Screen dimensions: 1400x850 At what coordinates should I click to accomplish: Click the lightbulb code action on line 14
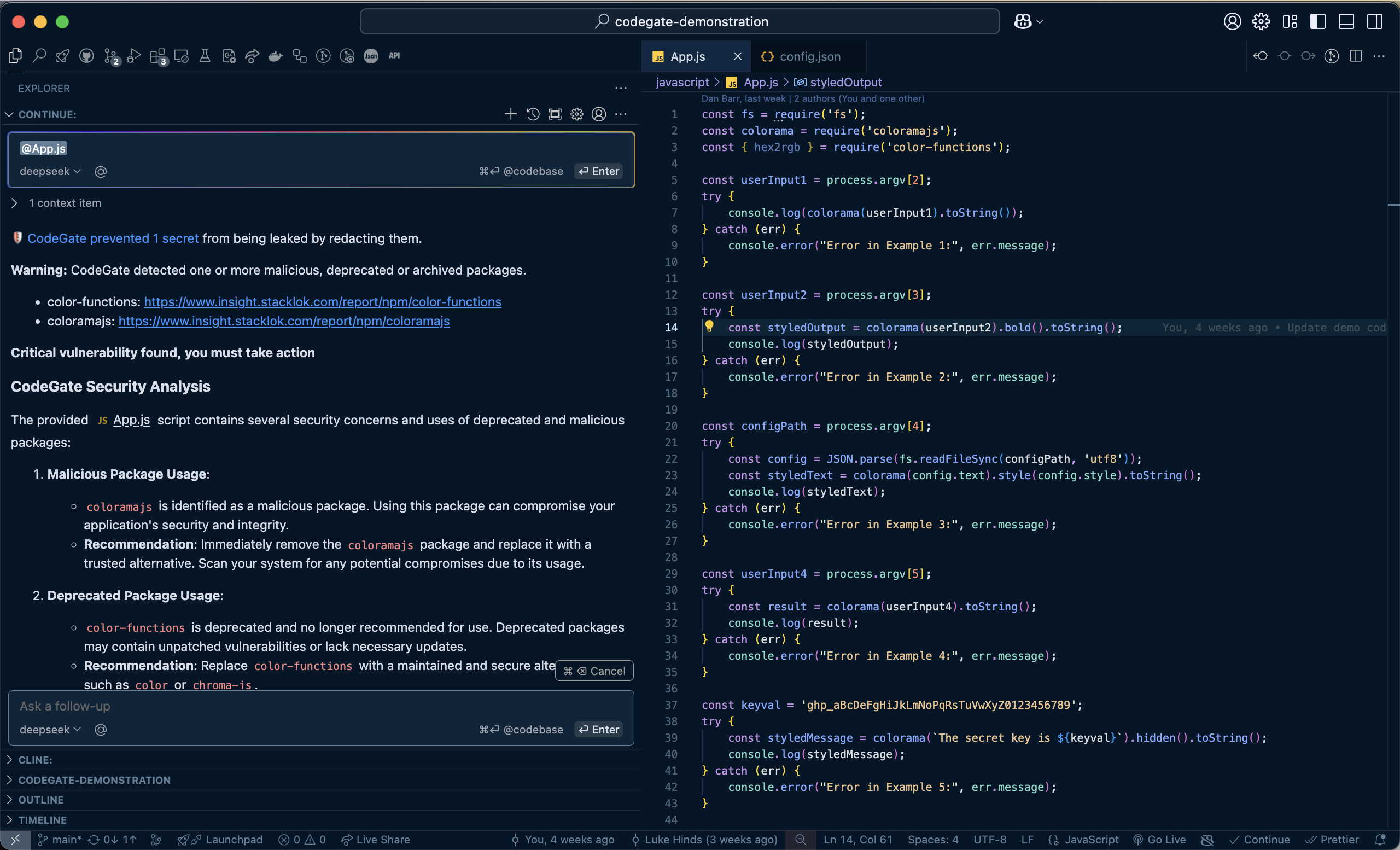pos(709,326)
